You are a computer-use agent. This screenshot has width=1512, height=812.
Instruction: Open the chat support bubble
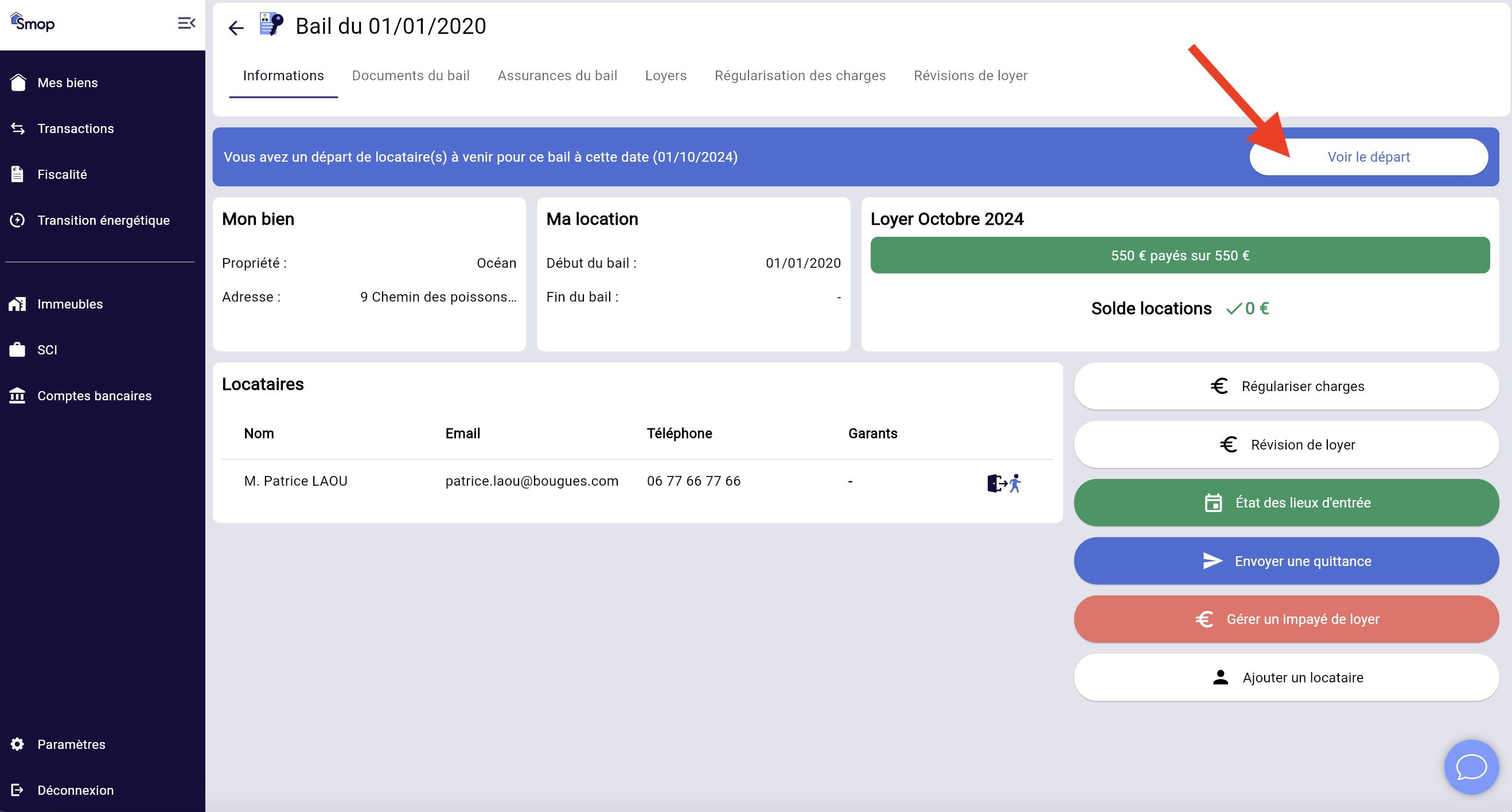click(x=1471, y=767)
